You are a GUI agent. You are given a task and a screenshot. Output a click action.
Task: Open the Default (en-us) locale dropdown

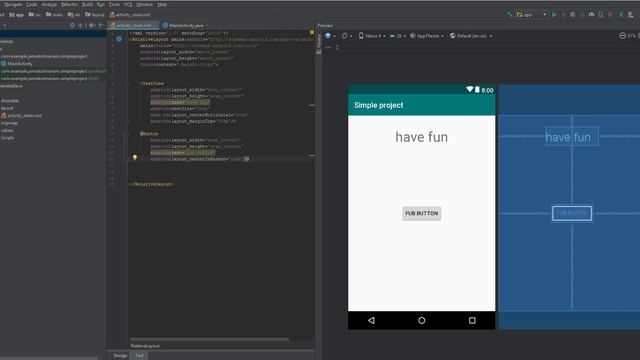pyautogui.click(x=471, y=36)
